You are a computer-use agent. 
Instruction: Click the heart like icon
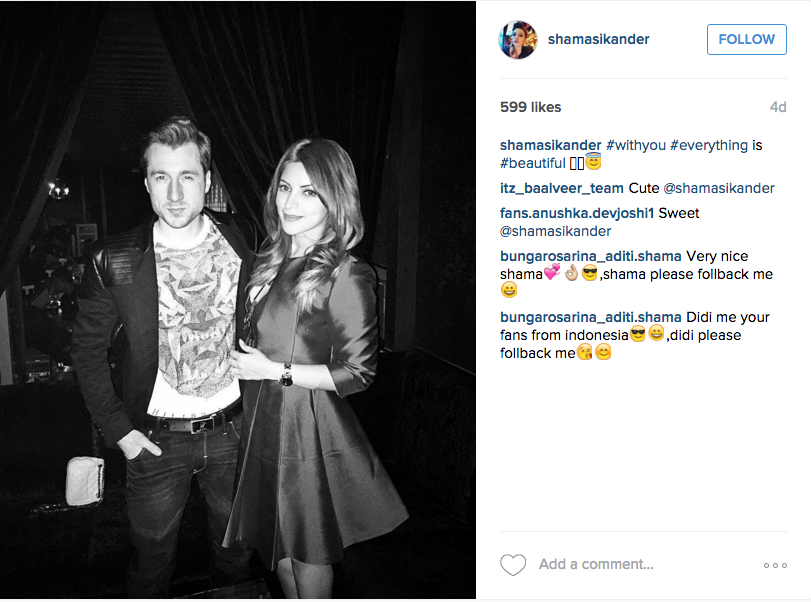513,565
